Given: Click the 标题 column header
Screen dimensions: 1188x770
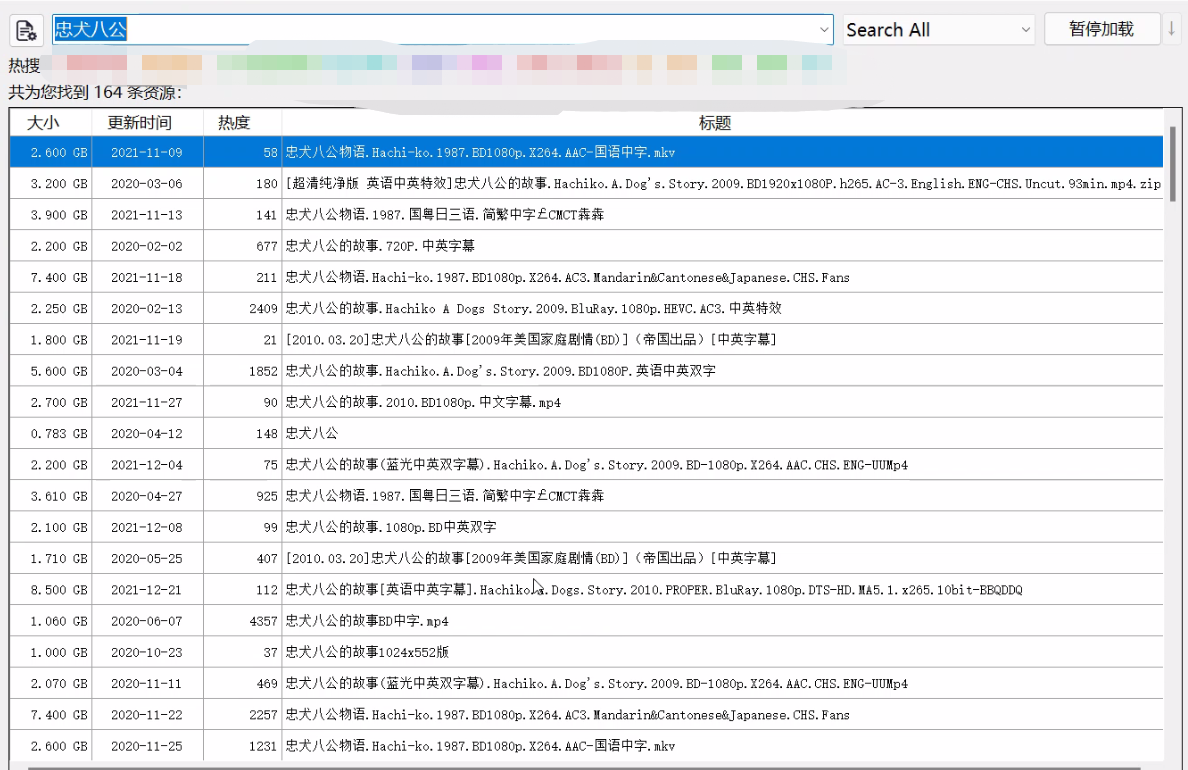Looking at the screenshot, I should coord(715,123).
